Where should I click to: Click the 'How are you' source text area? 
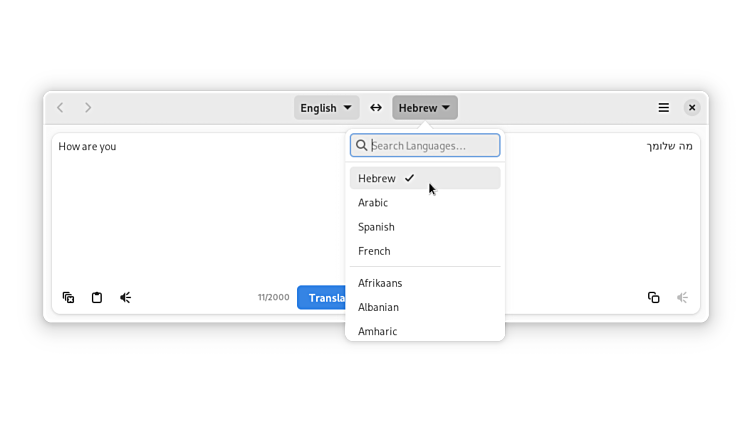point(190,200)
